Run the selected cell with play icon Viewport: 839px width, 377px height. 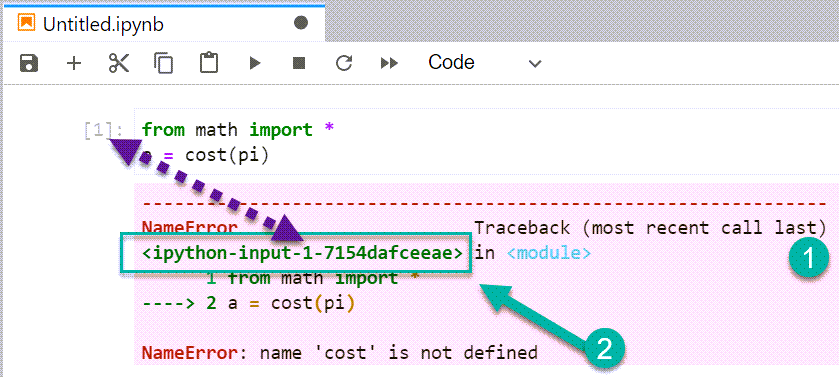click(255, 63)
